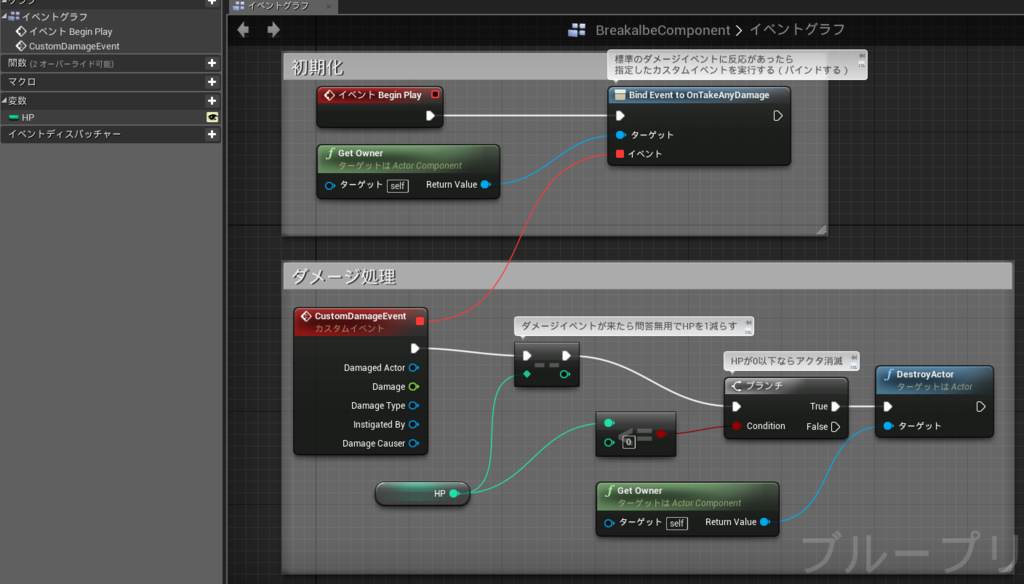1024x584 pixels.
Task: Select the HP variable in the list
Action: pyautogui.click(x=27, y=118)
